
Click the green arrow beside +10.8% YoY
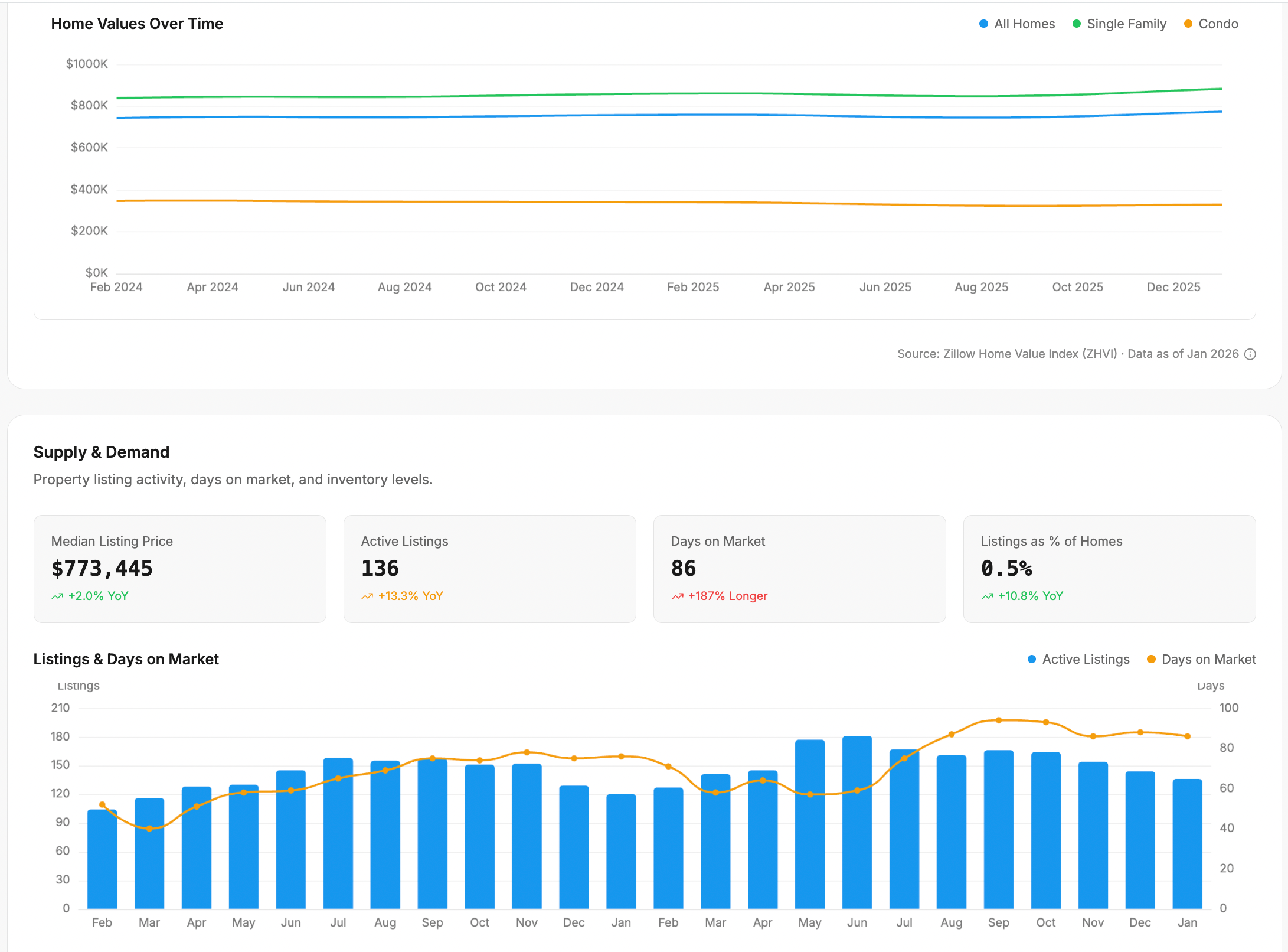coord(987,596)
